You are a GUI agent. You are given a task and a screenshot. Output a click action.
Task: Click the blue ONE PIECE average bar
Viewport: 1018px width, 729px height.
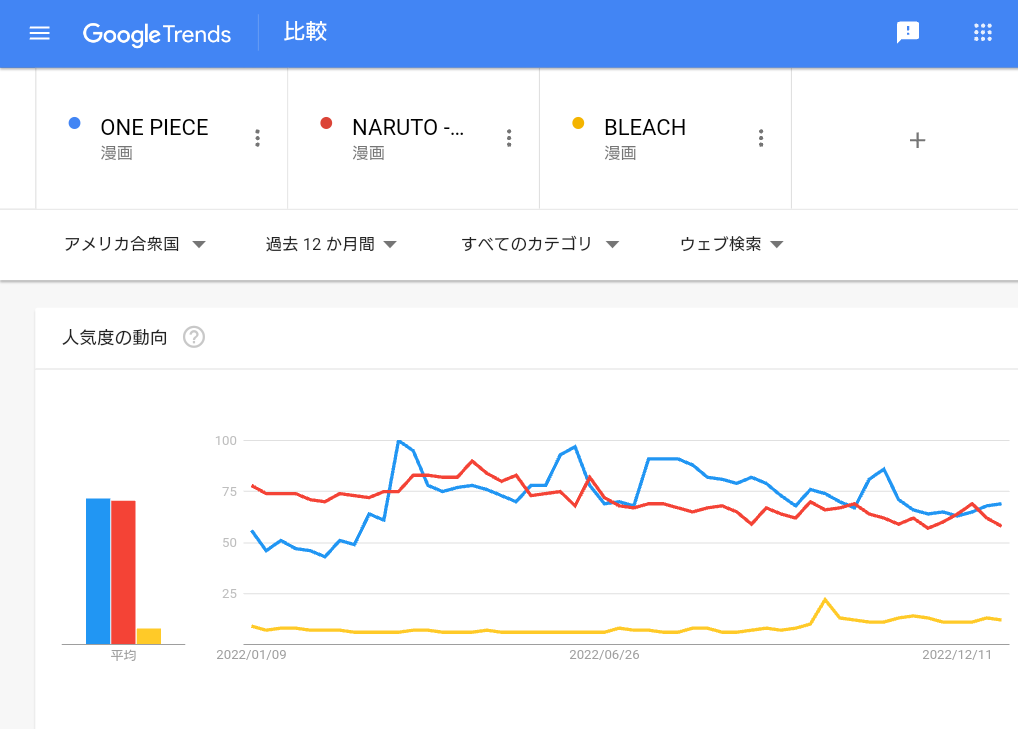click(x=98, y=571)
